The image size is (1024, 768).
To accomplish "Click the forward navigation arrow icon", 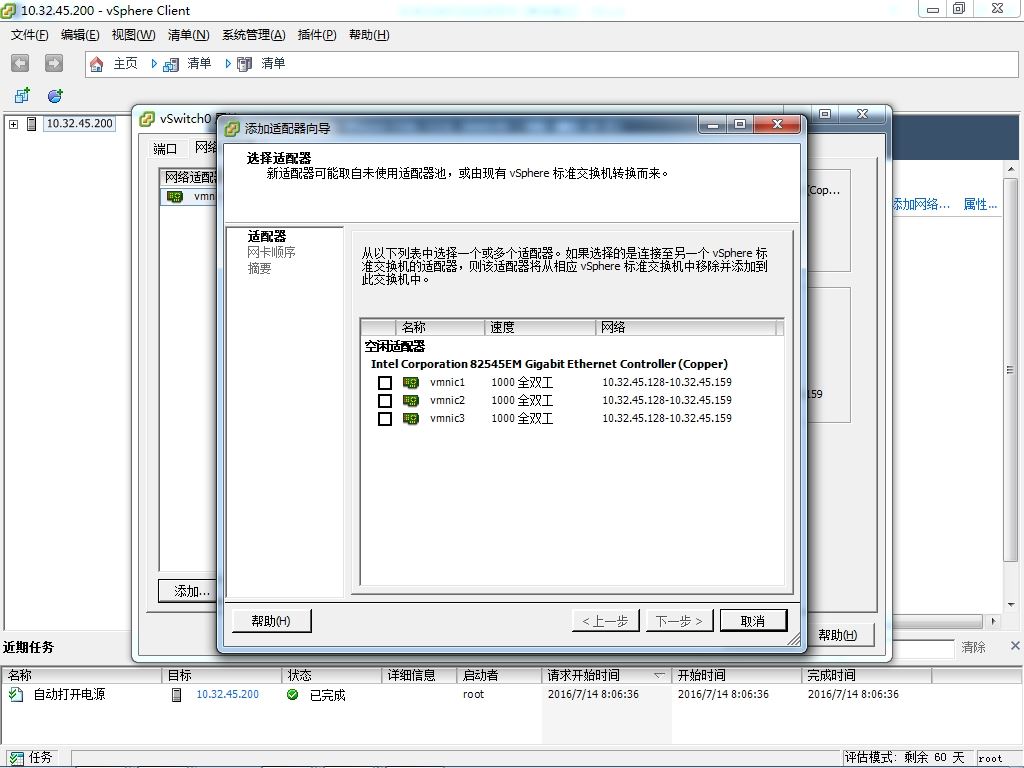I will pos(54,63).
